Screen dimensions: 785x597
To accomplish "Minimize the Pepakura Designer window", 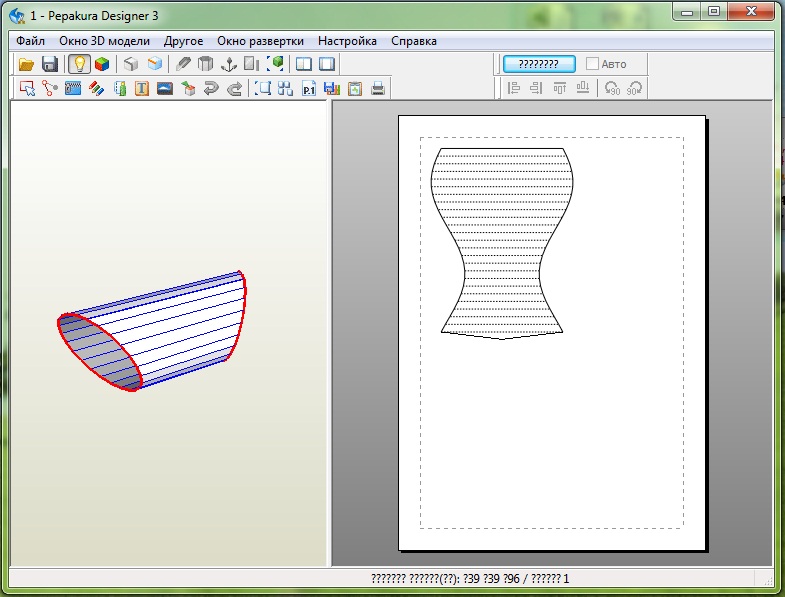I will pos(687,12).
